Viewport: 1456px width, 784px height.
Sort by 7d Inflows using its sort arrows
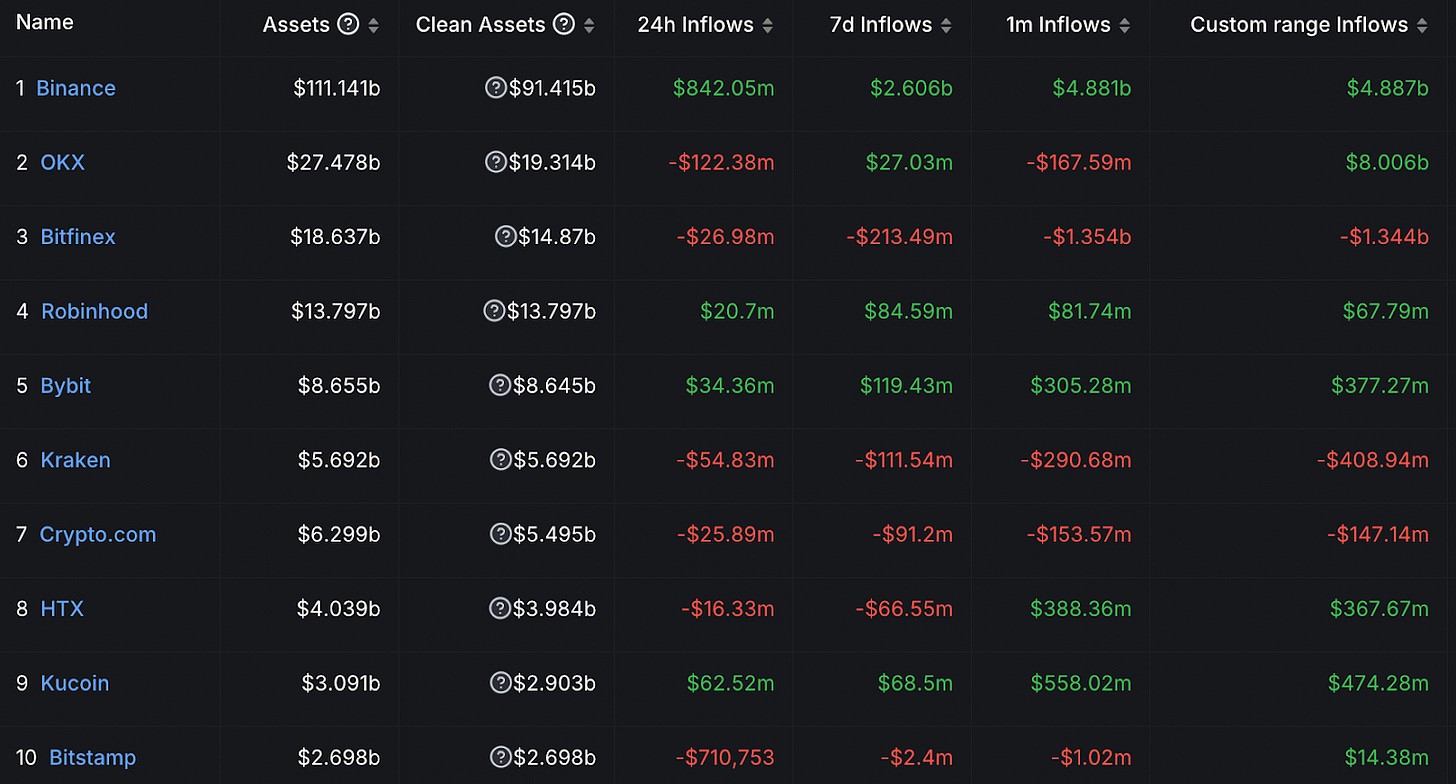(x=946, y=26)
